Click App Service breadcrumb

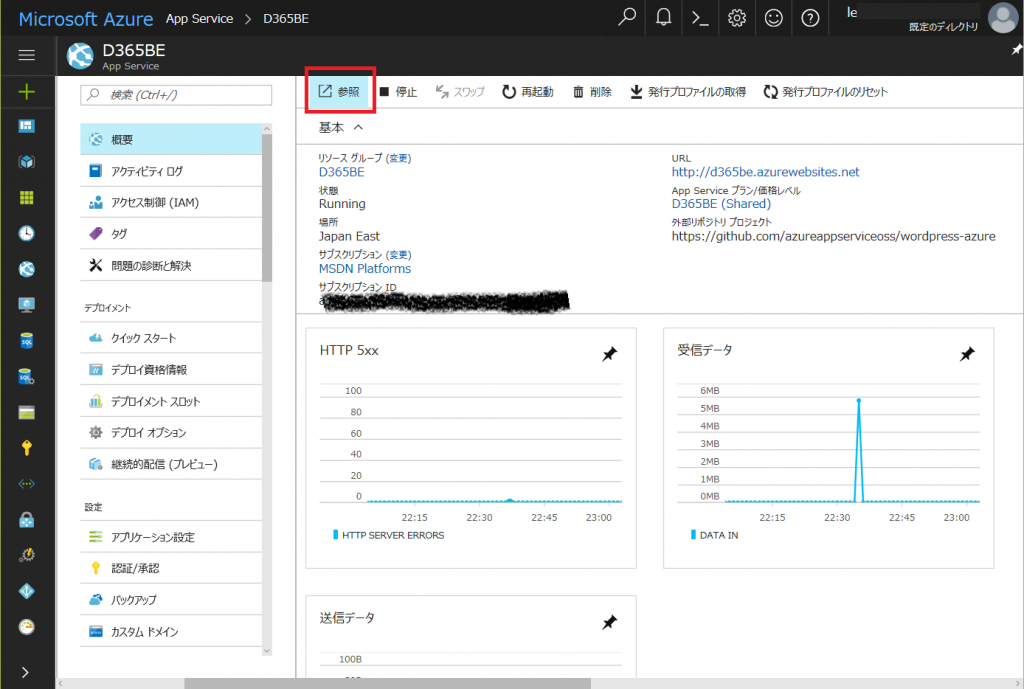[199, 19]
